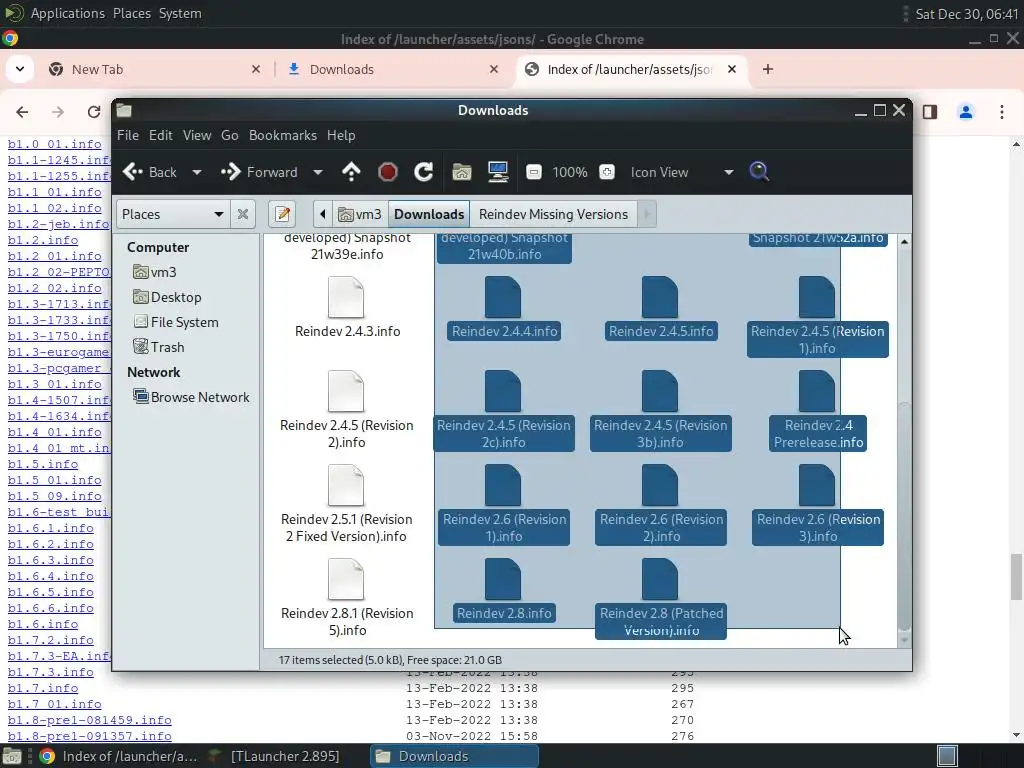Zoom out with the minus icon

(534, 172)
